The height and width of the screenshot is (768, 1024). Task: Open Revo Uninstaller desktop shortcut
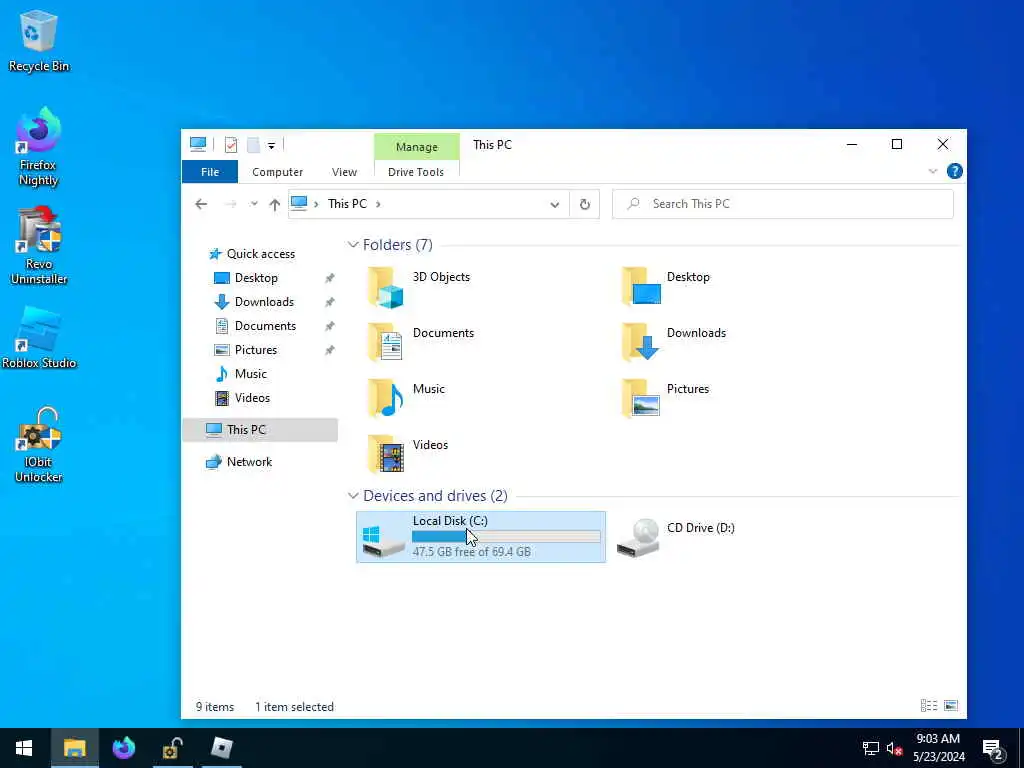[39, 246]
